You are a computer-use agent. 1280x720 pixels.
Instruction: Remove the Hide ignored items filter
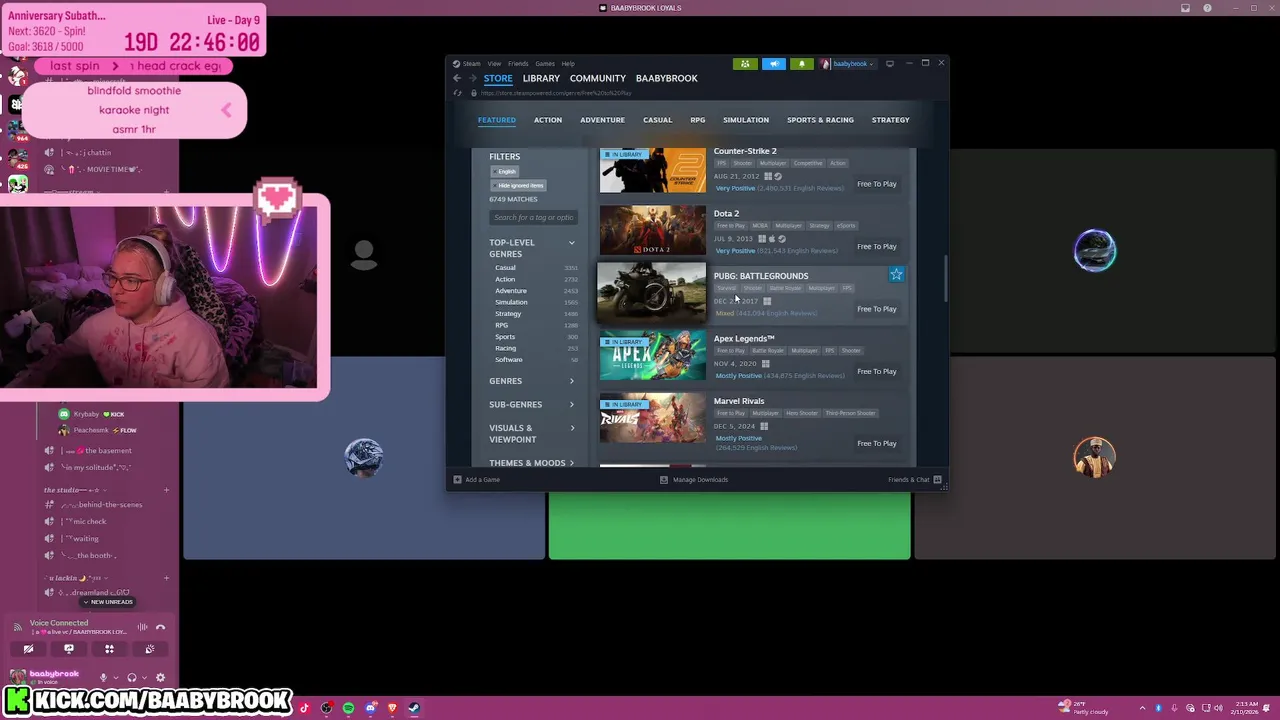(518, 185)
